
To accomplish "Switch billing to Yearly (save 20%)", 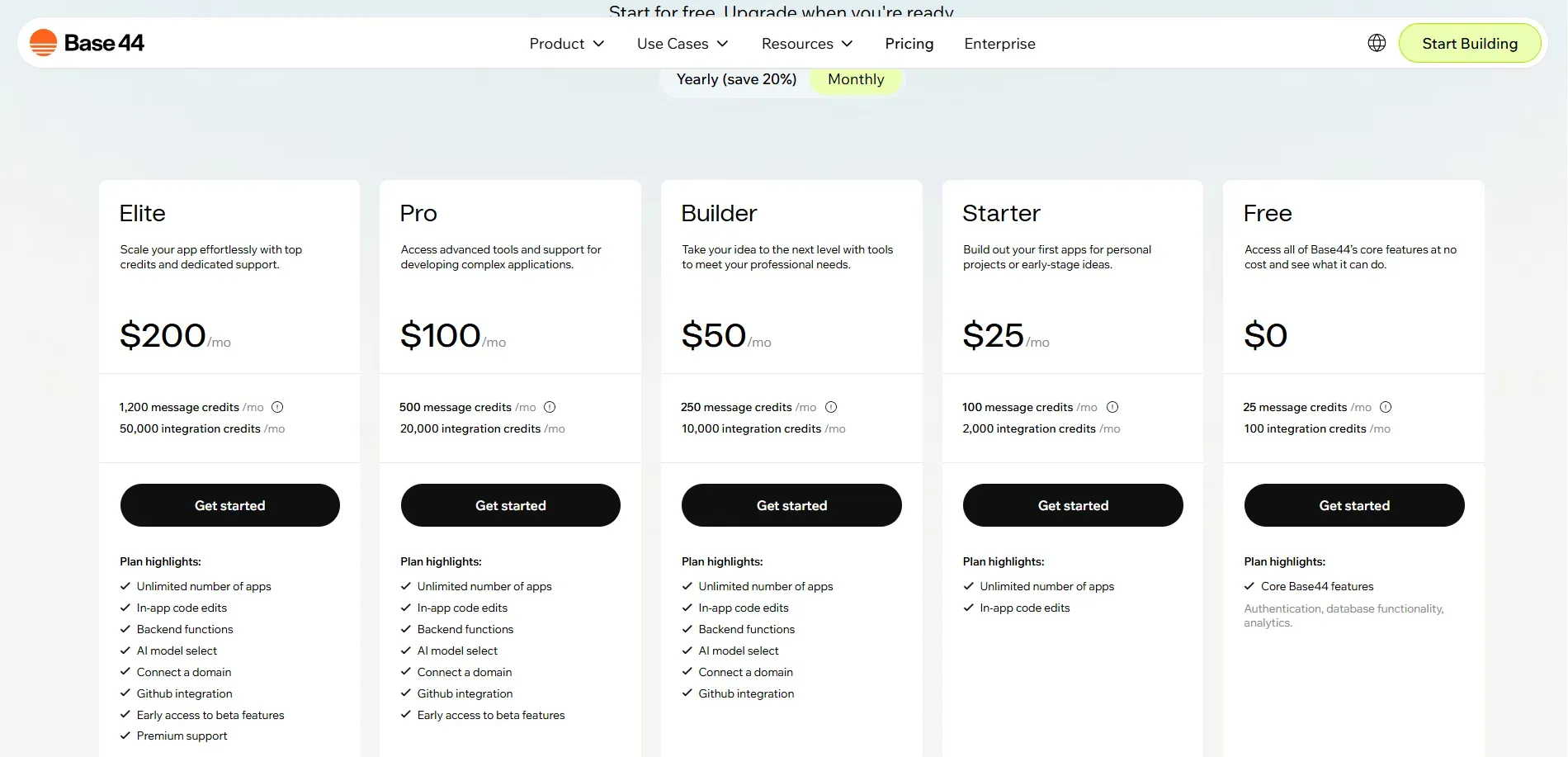I will tap(736, 79).
